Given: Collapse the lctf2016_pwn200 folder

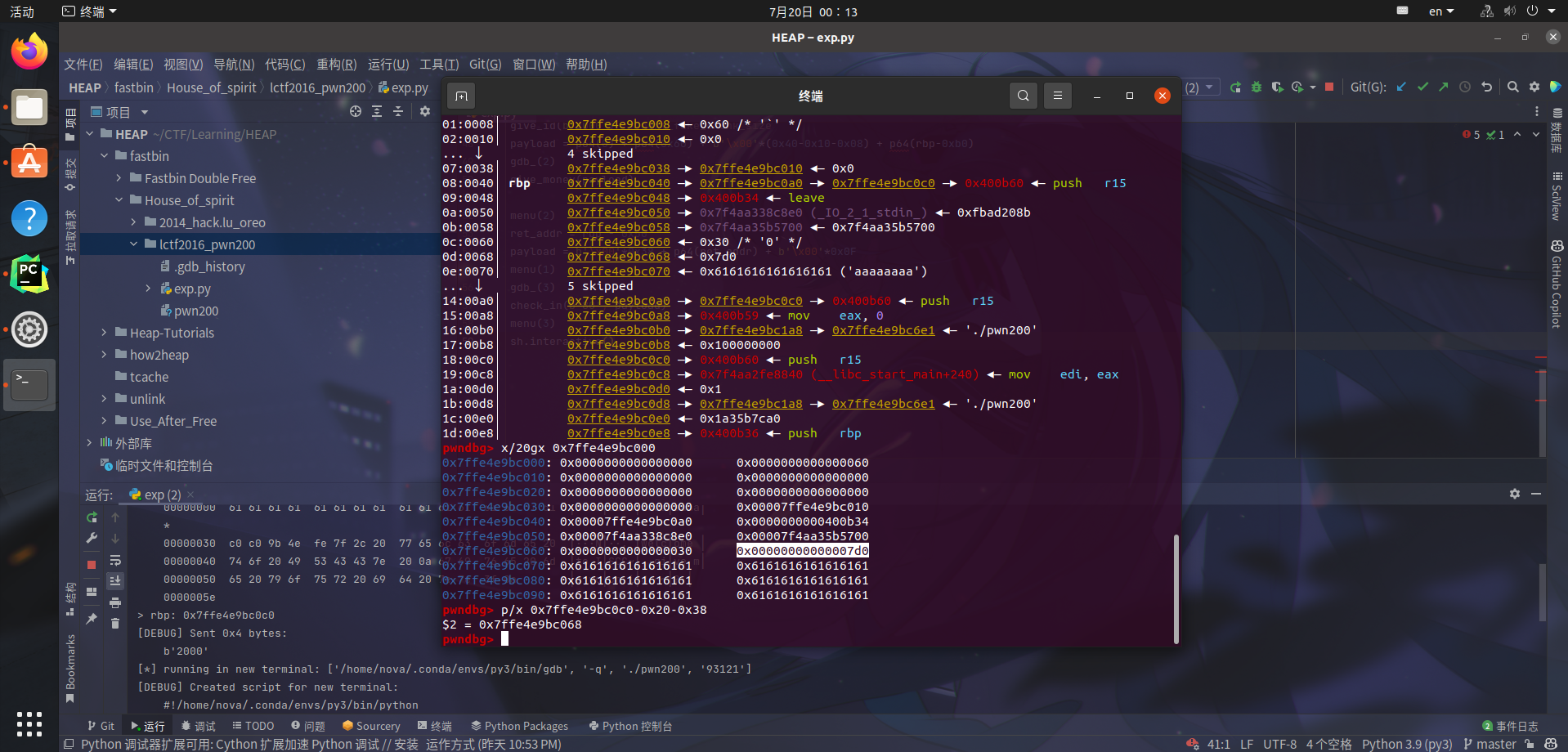Looking at the screenshot, I should coord(133,244).
